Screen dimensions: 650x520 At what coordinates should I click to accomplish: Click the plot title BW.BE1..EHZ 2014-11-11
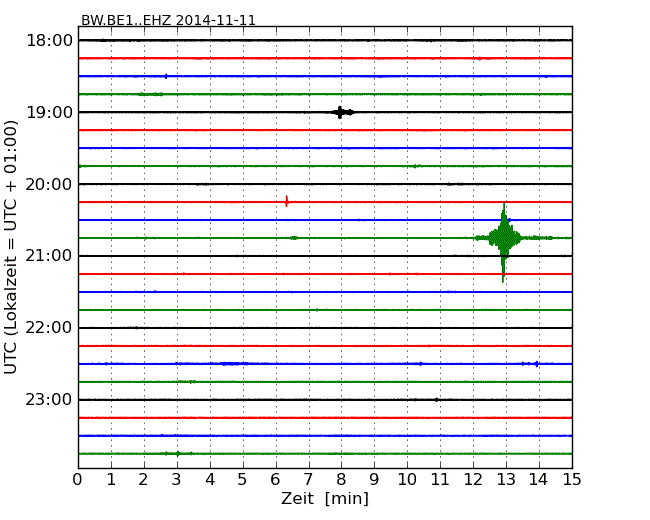[x=168, y=20]
